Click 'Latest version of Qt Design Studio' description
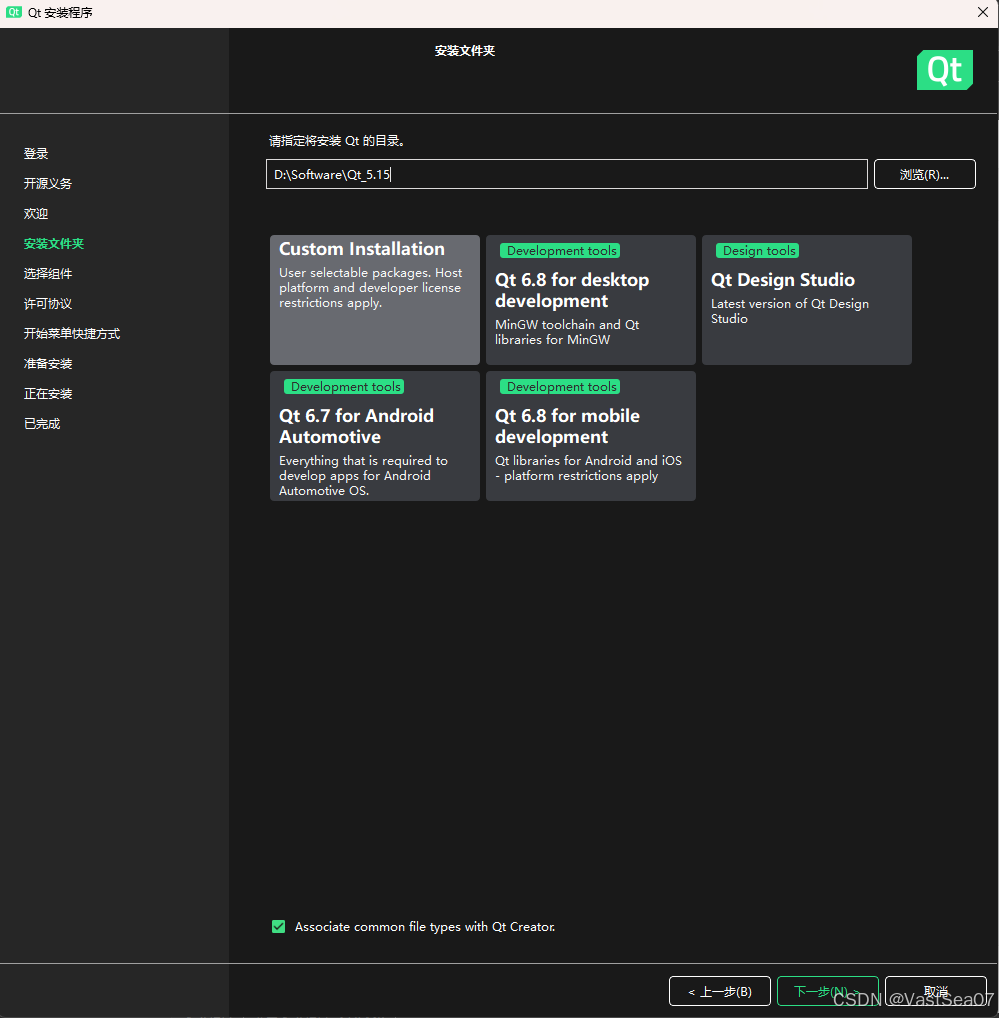 pos(790,311)
